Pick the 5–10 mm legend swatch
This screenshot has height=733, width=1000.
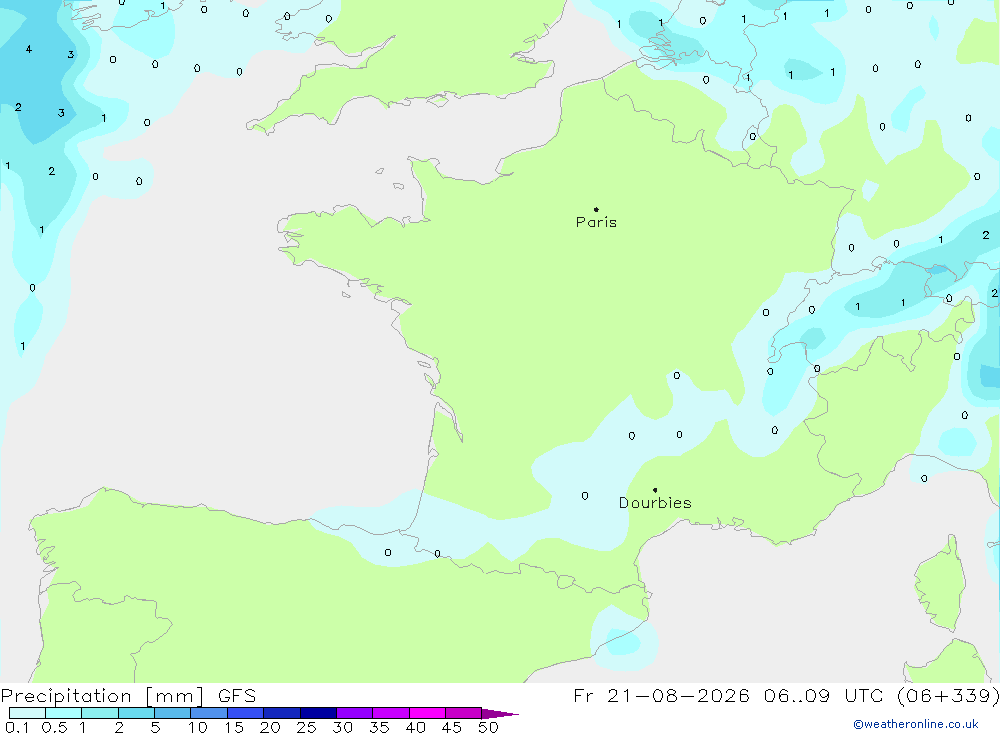pyautogui.click(x=173, y=713)
